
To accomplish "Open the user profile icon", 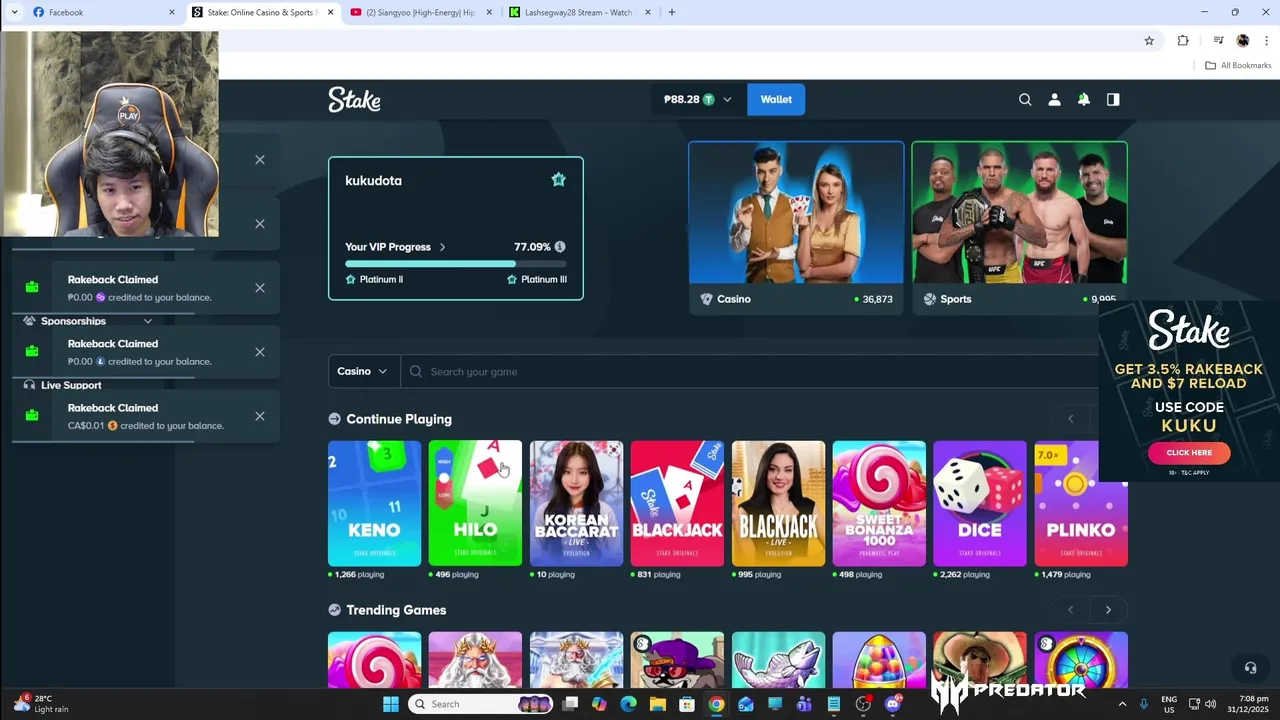I will 1054,99.
